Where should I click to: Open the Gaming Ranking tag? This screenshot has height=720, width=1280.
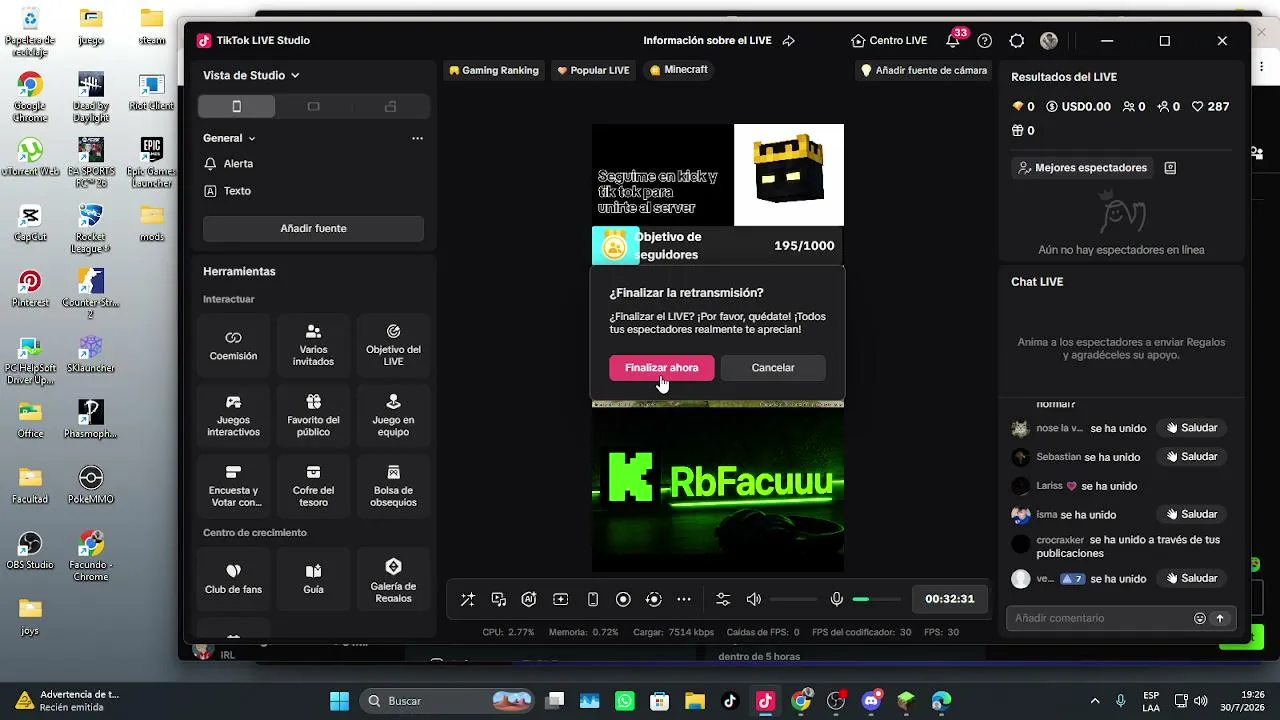click(x=494, y=70)
